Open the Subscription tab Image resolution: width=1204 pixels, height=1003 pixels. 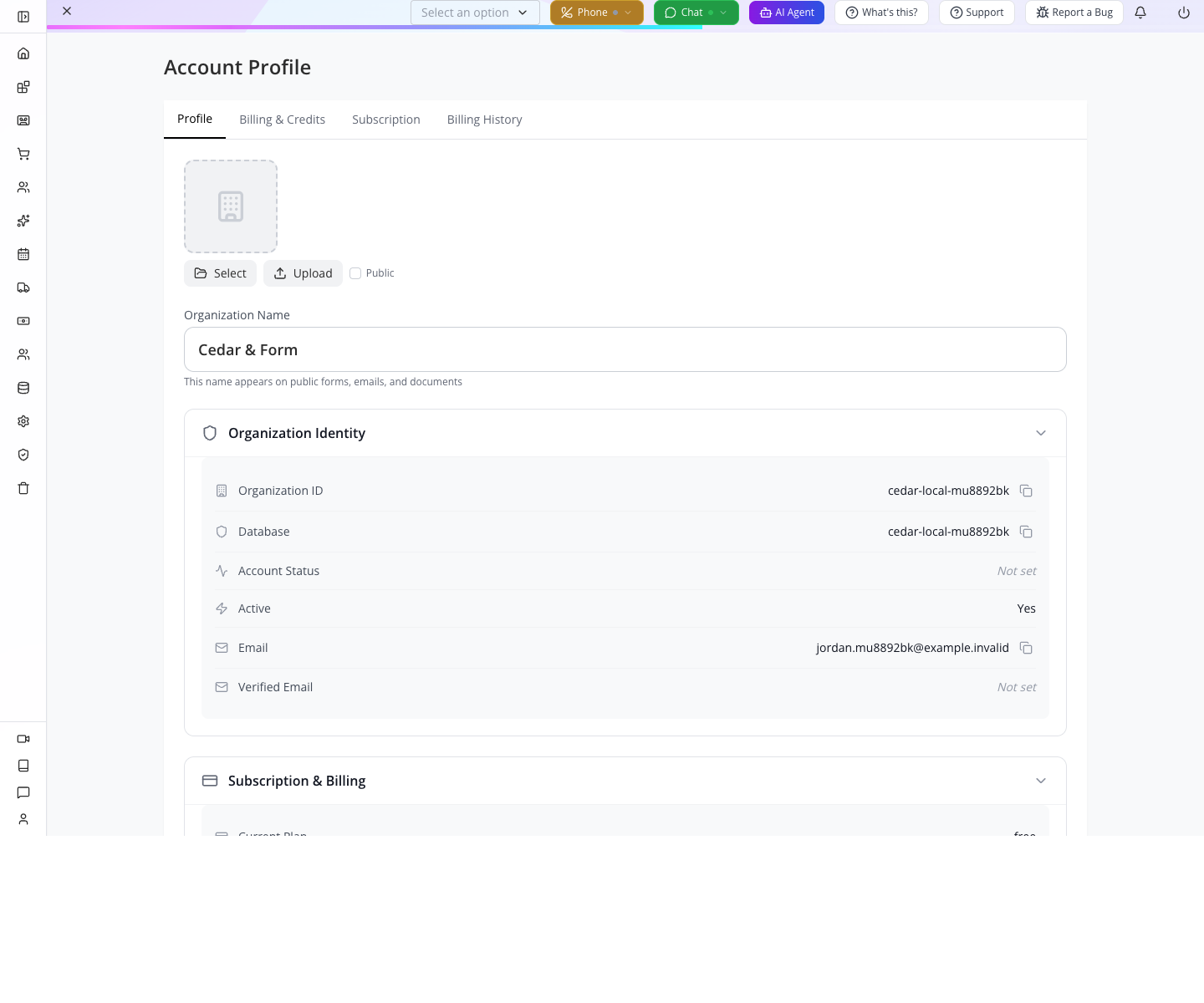tap(386, 120)
